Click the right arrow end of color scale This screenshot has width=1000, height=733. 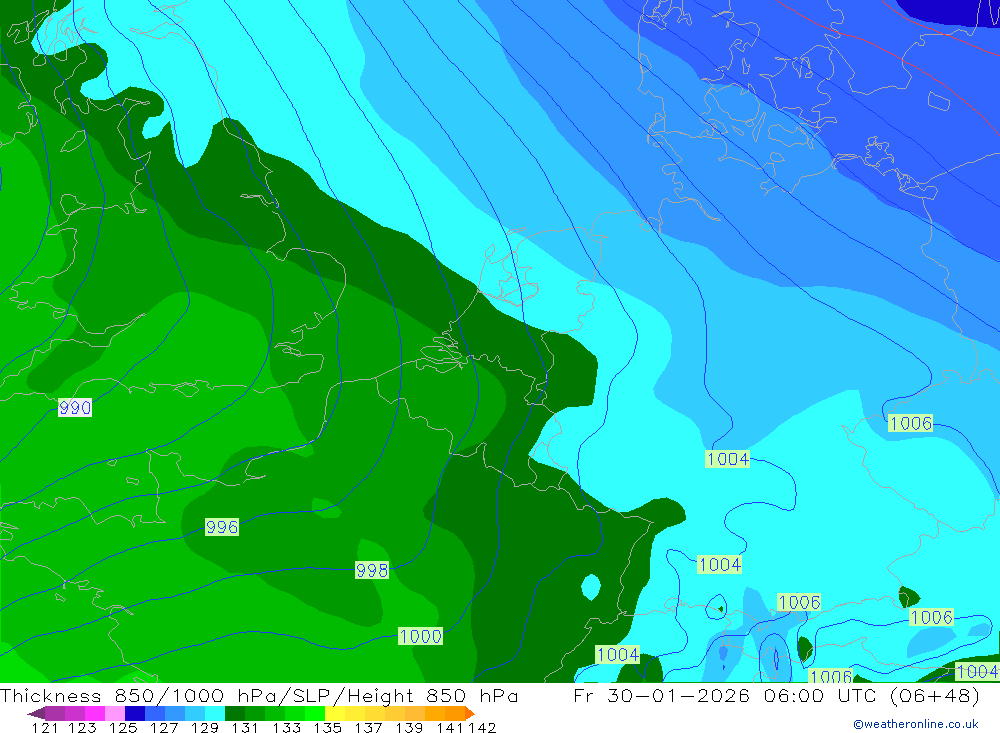(470, 713)
